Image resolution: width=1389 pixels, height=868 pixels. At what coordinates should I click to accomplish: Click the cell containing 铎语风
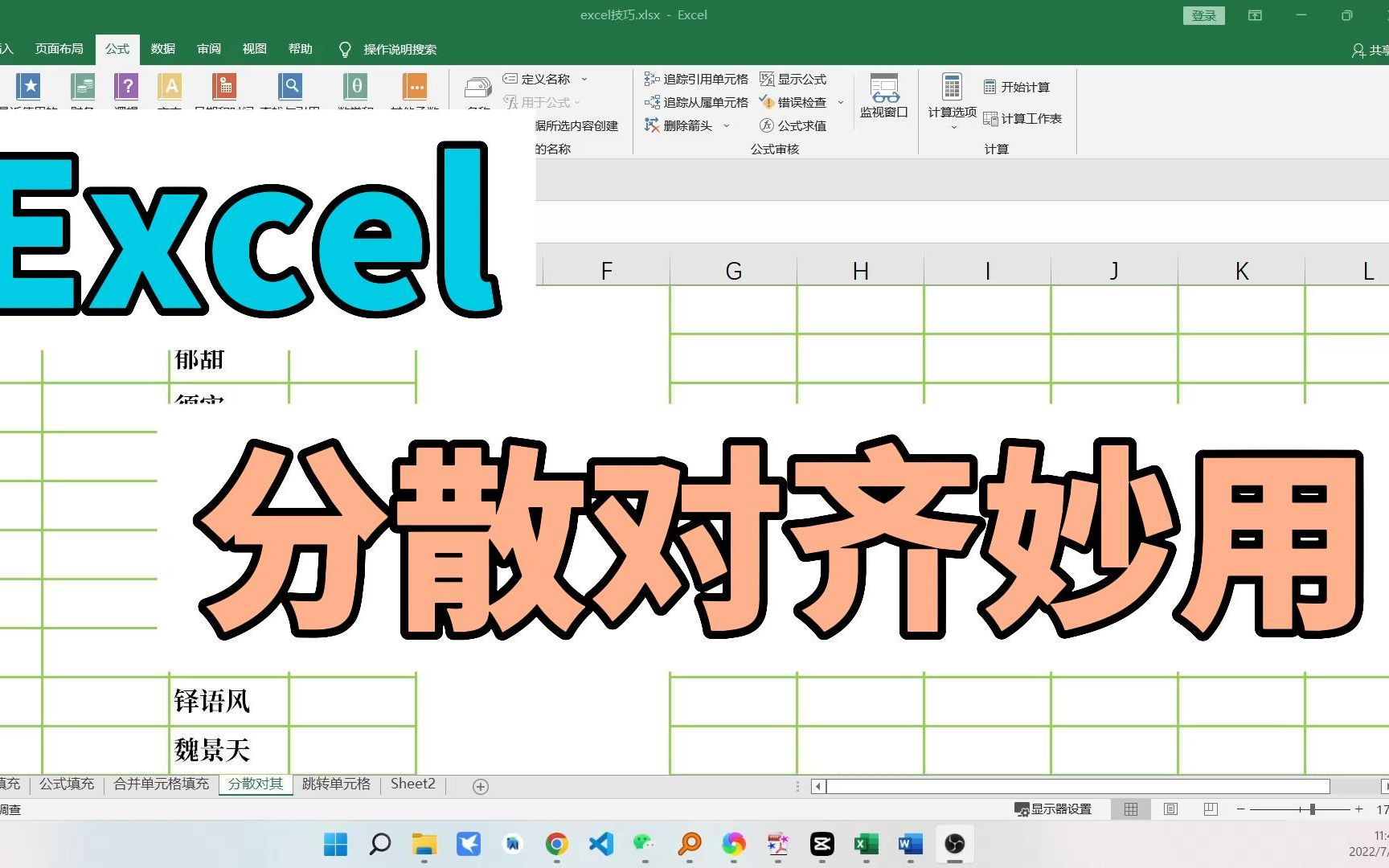pyautogui.click(x=229, y=701)
